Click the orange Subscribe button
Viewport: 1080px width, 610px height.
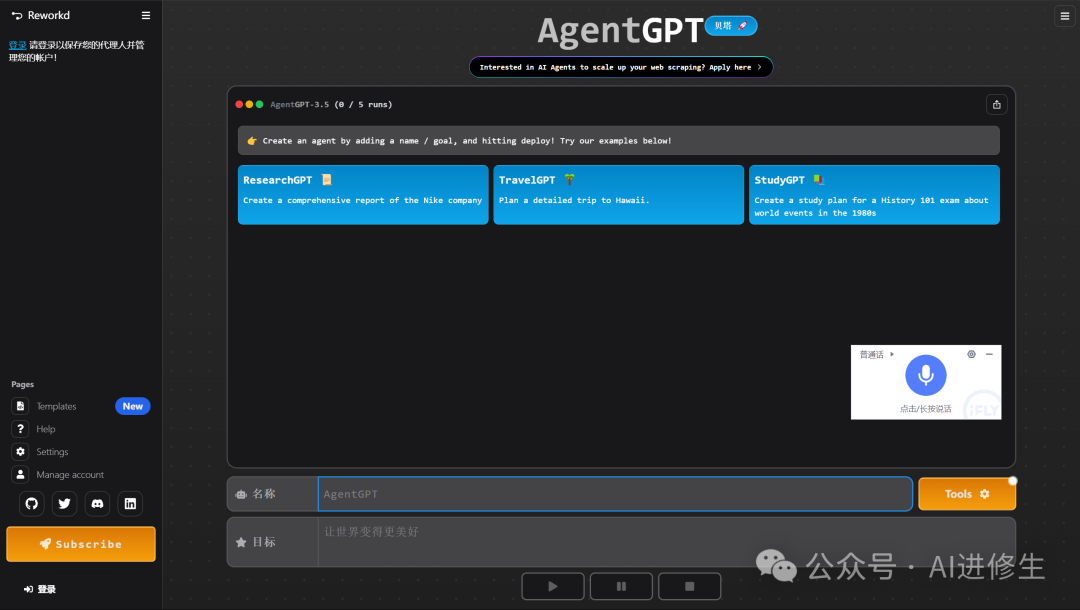pyautogui.click(x=81, y=544)
